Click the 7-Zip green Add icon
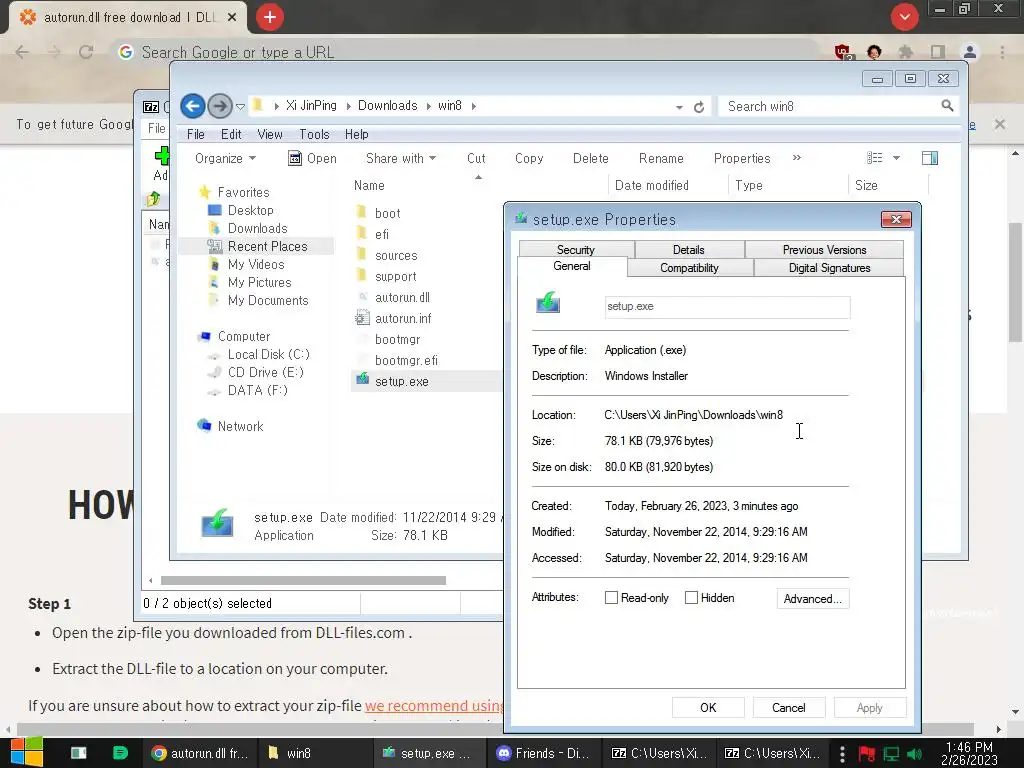This screenshot has width=1024, height=768. tap(161, 156)
